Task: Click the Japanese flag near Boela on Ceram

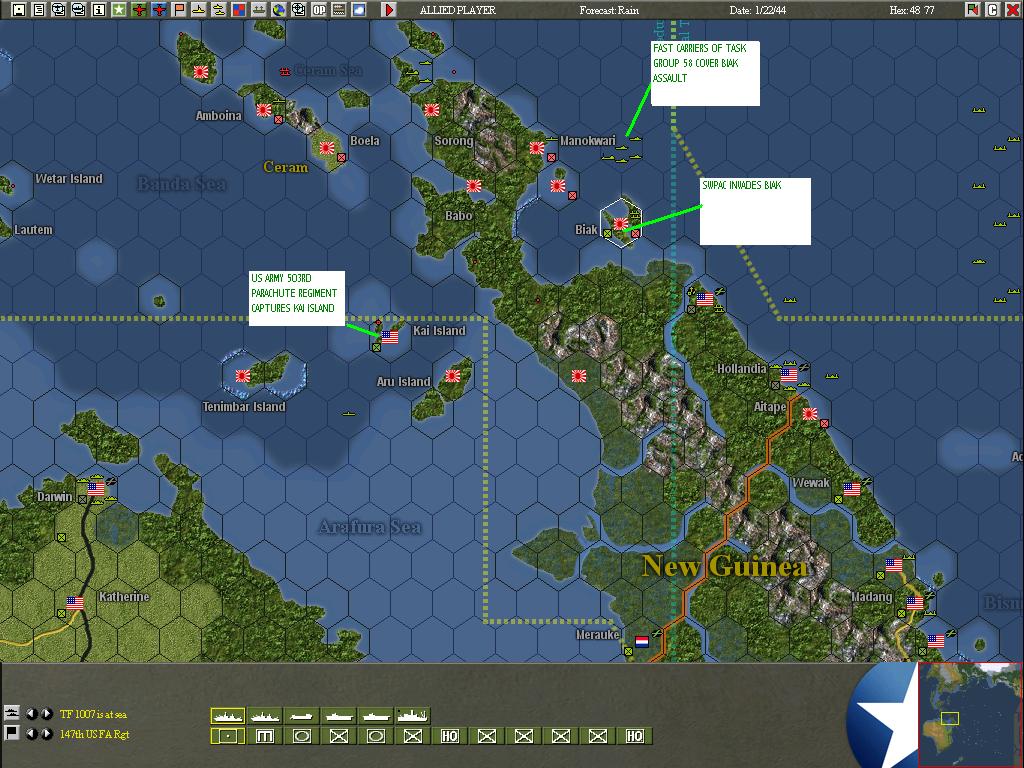Action: click(327, 148)
